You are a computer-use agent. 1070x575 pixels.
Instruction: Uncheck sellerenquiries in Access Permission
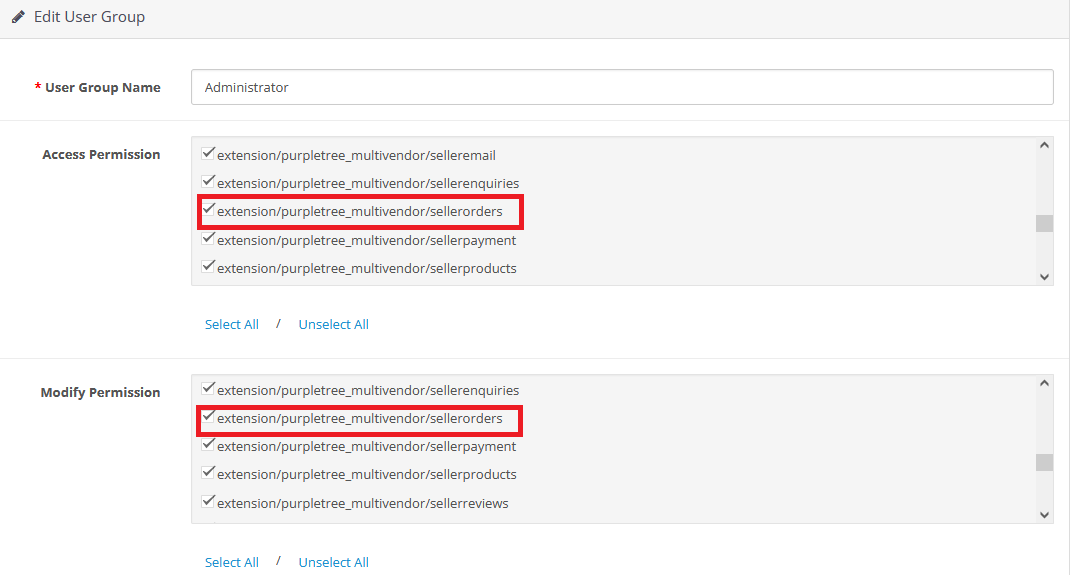coord(208,181)
